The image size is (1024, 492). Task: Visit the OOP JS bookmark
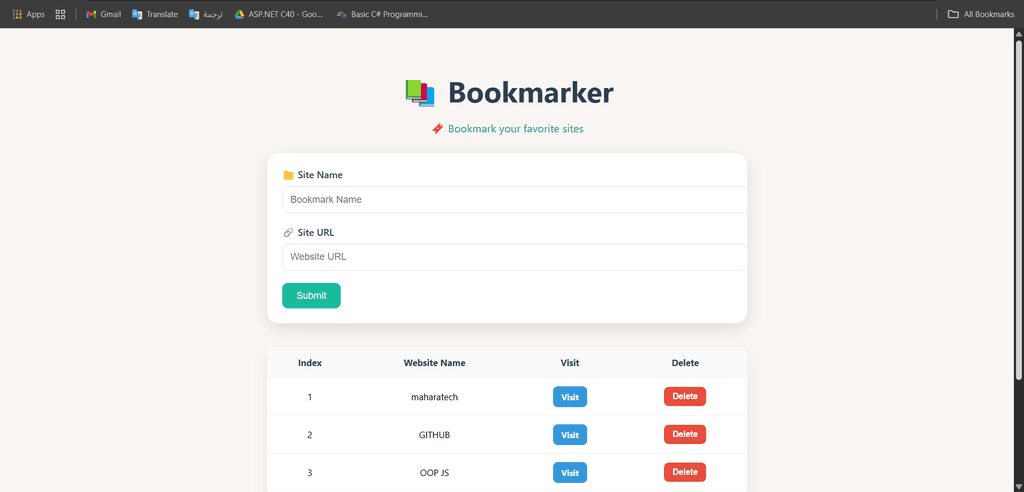tap(570, 472)
